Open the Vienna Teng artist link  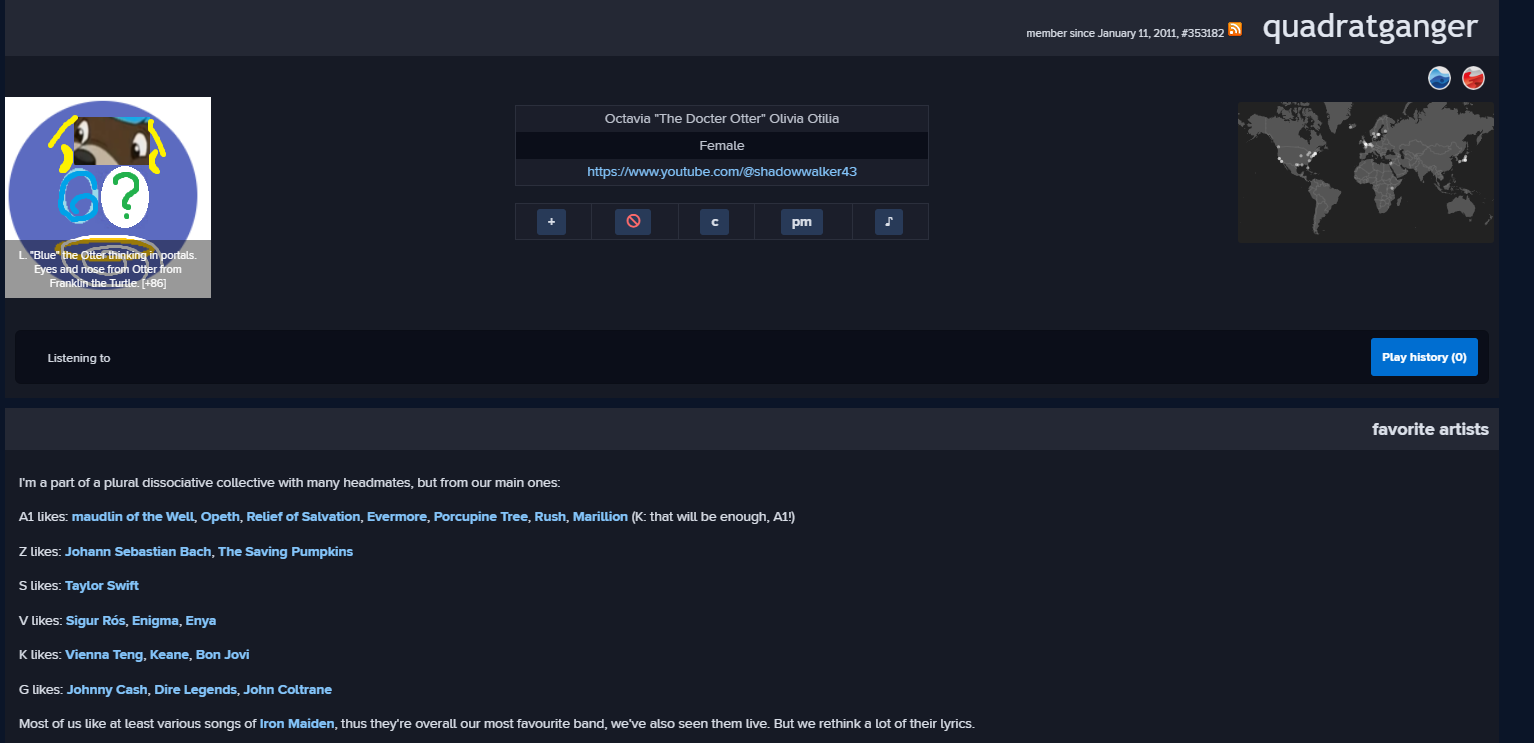tap(104, 655)
